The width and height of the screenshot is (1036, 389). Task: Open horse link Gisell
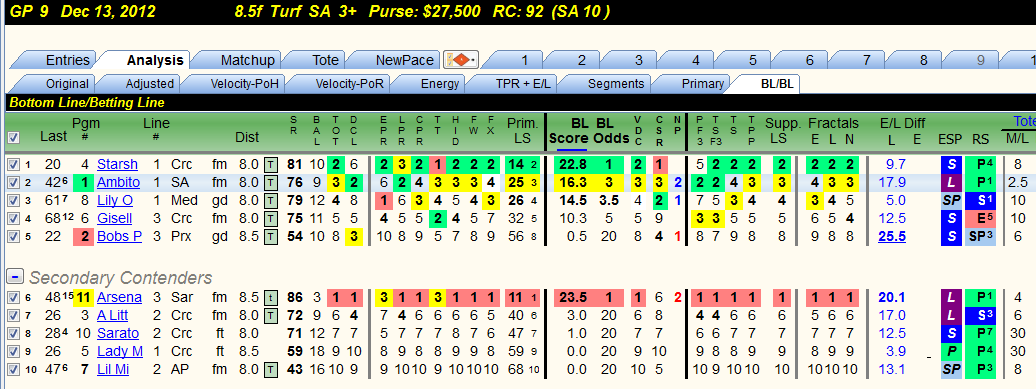tap(114, 219)
